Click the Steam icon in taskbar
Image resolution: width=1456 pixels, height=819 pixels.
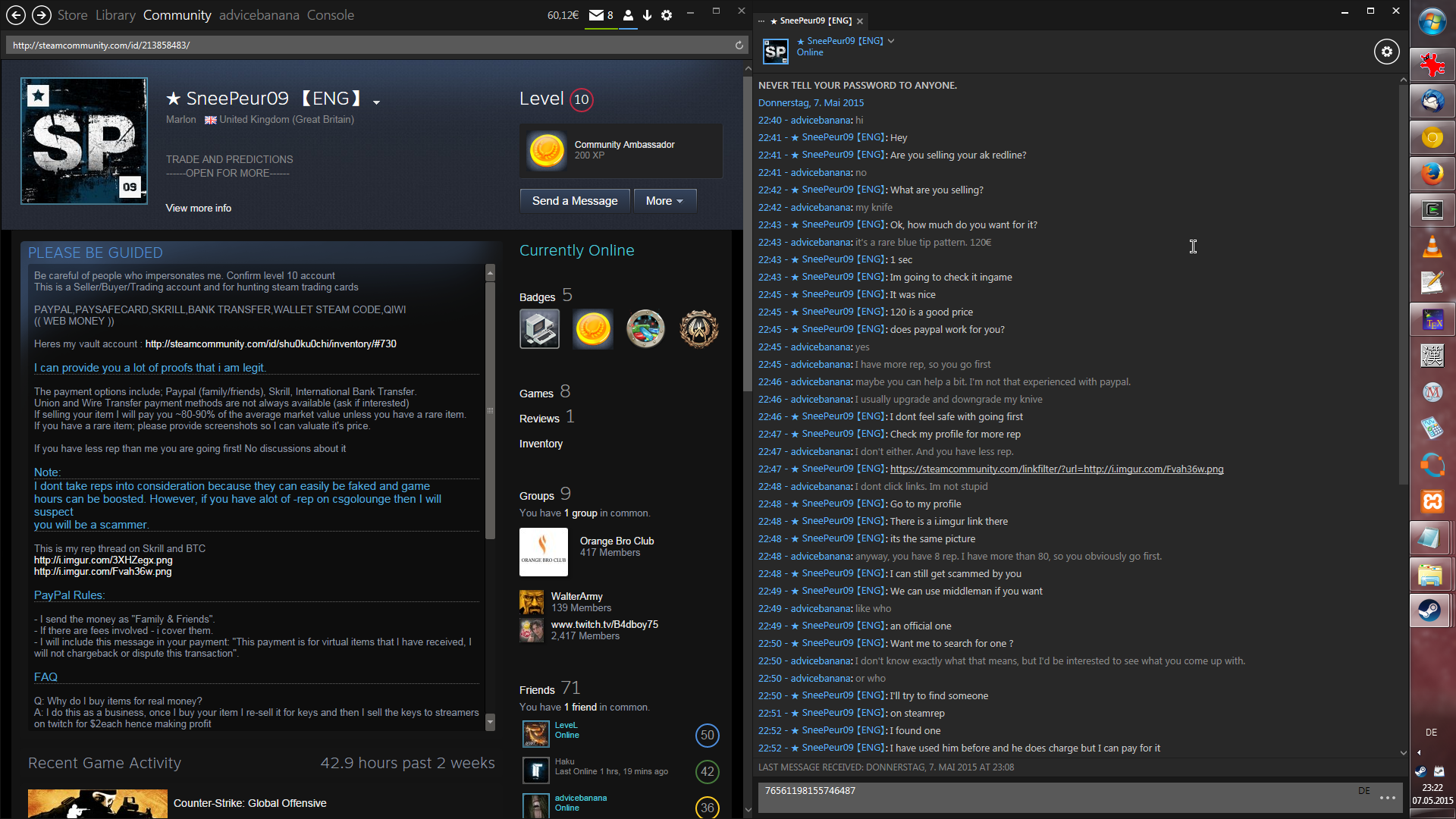1430,610
